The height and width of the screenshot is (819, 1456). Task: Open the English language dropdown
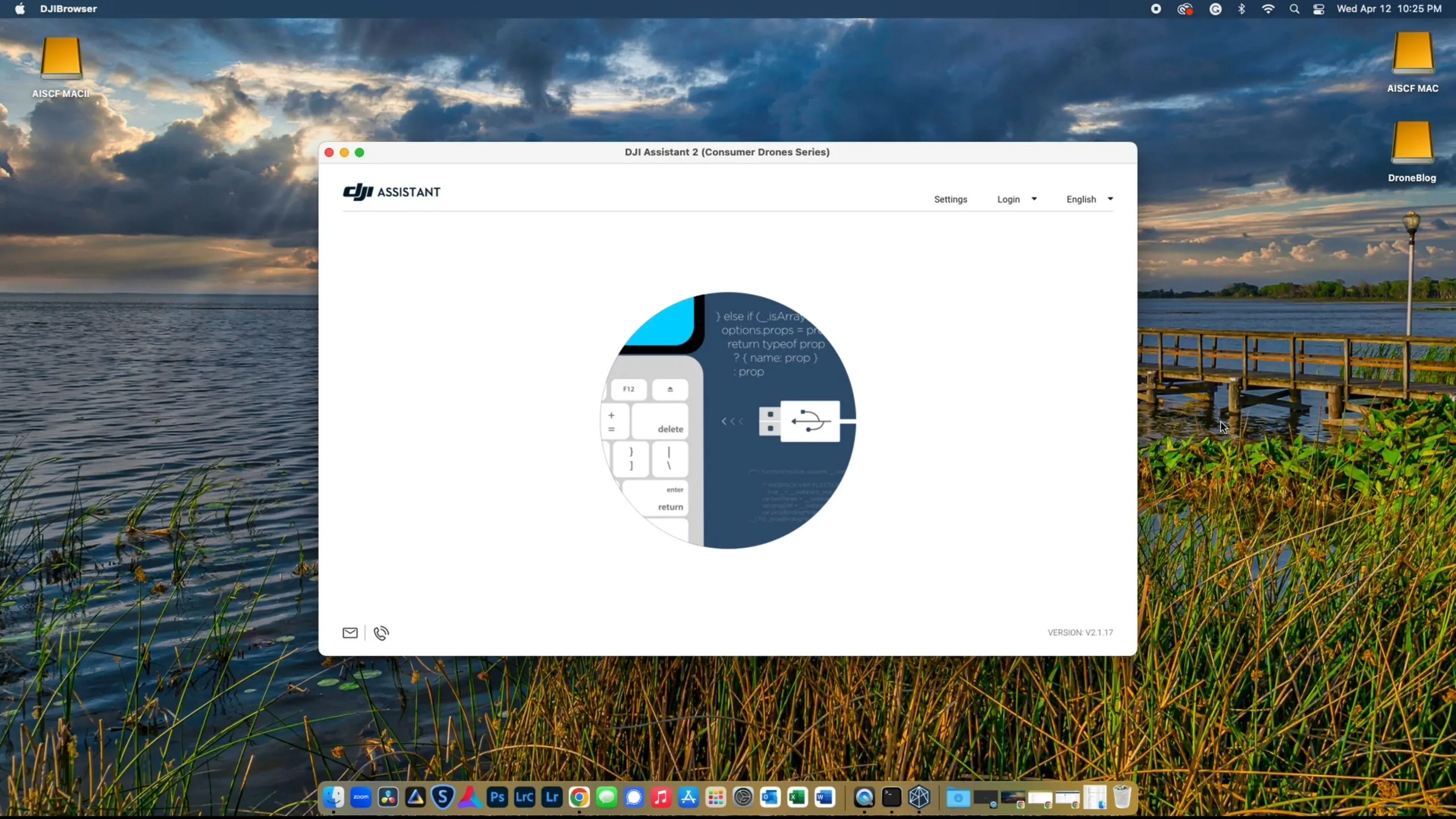click(1089, 199)
